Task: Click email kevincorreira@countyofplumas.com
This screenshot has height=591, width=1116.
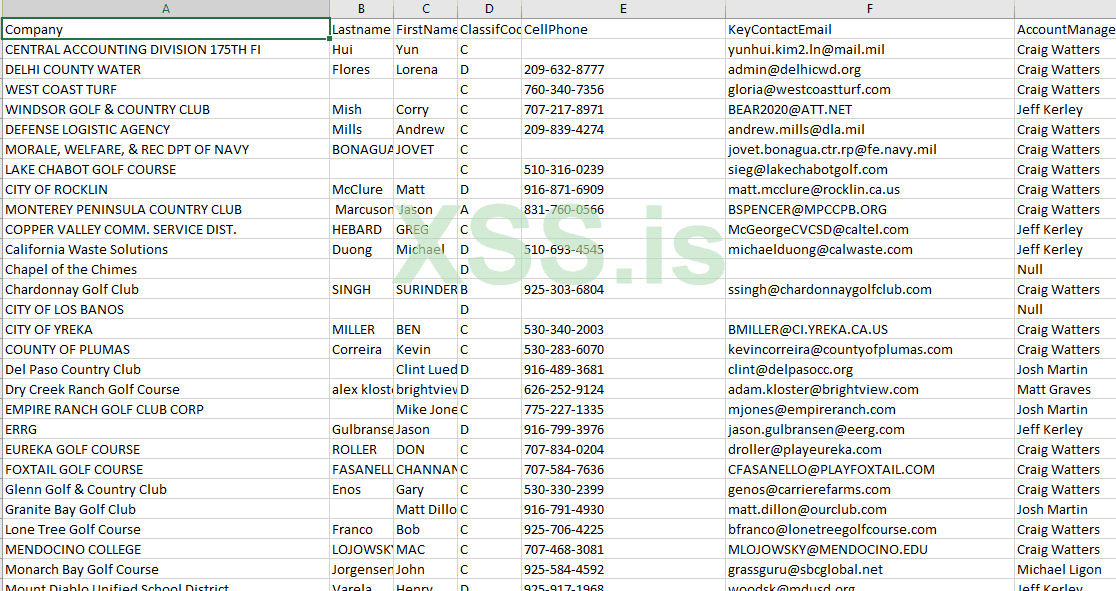Action: click(841, 349)
